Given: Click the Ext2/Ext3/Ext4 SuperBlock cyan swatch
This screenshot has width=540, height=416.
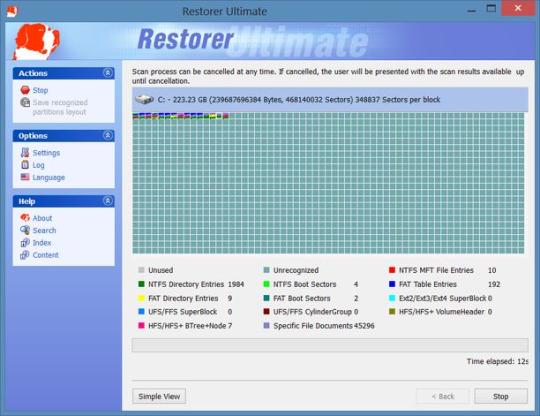Looking at the screenshot, I should tap(392, 298).
